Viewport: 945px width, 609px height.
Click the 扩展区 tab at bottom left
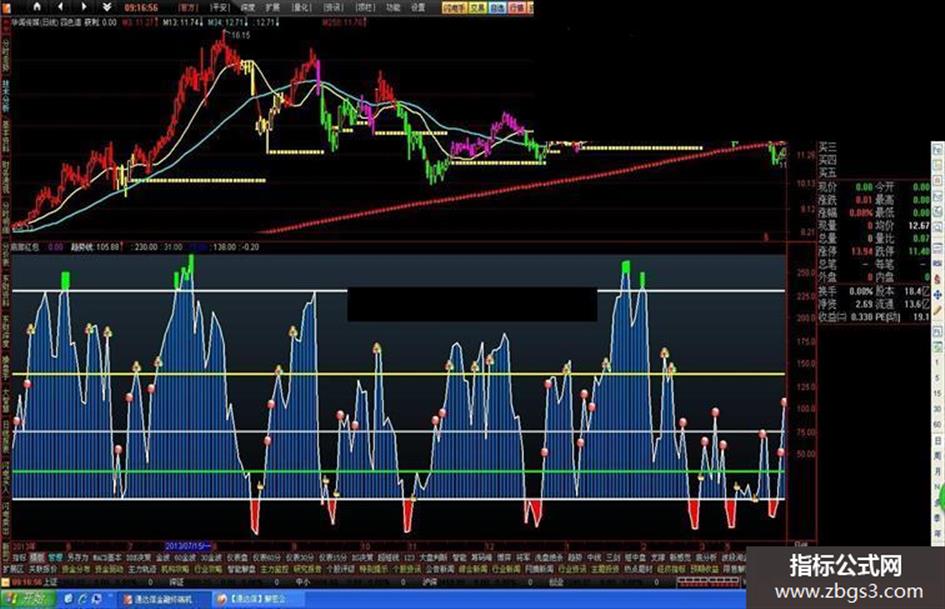click(x=12, y=567)
